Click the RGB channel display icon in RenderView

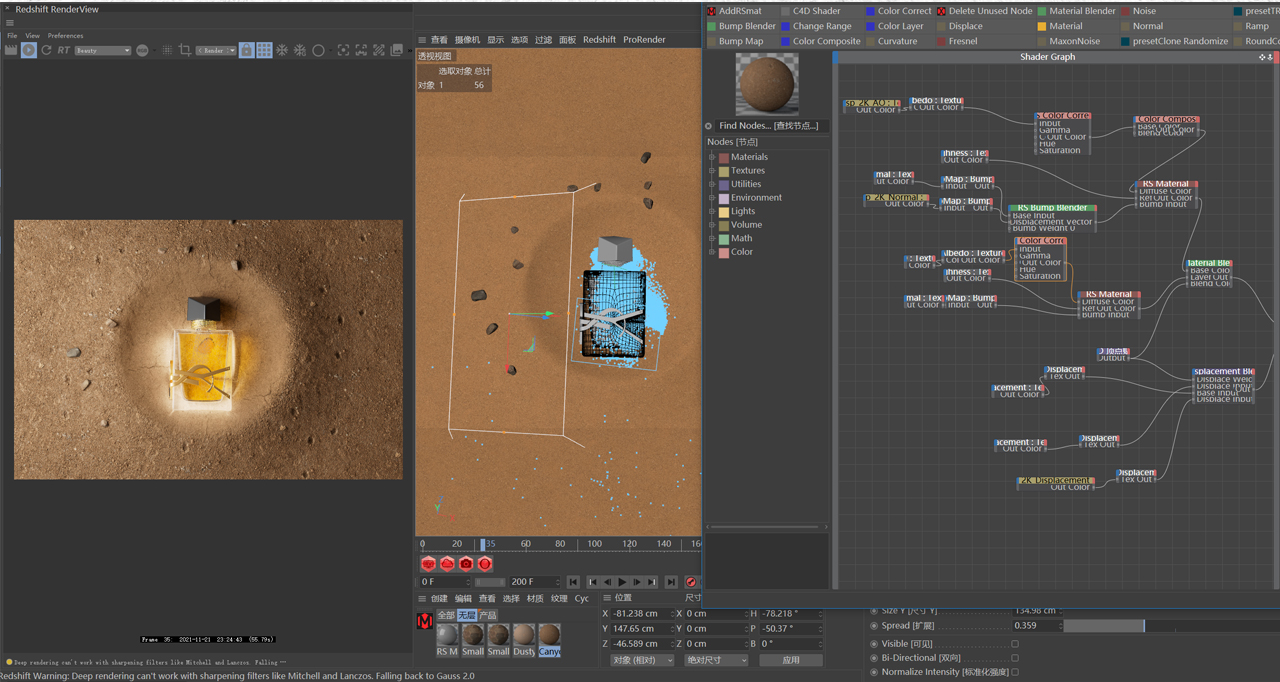(142, 50)
